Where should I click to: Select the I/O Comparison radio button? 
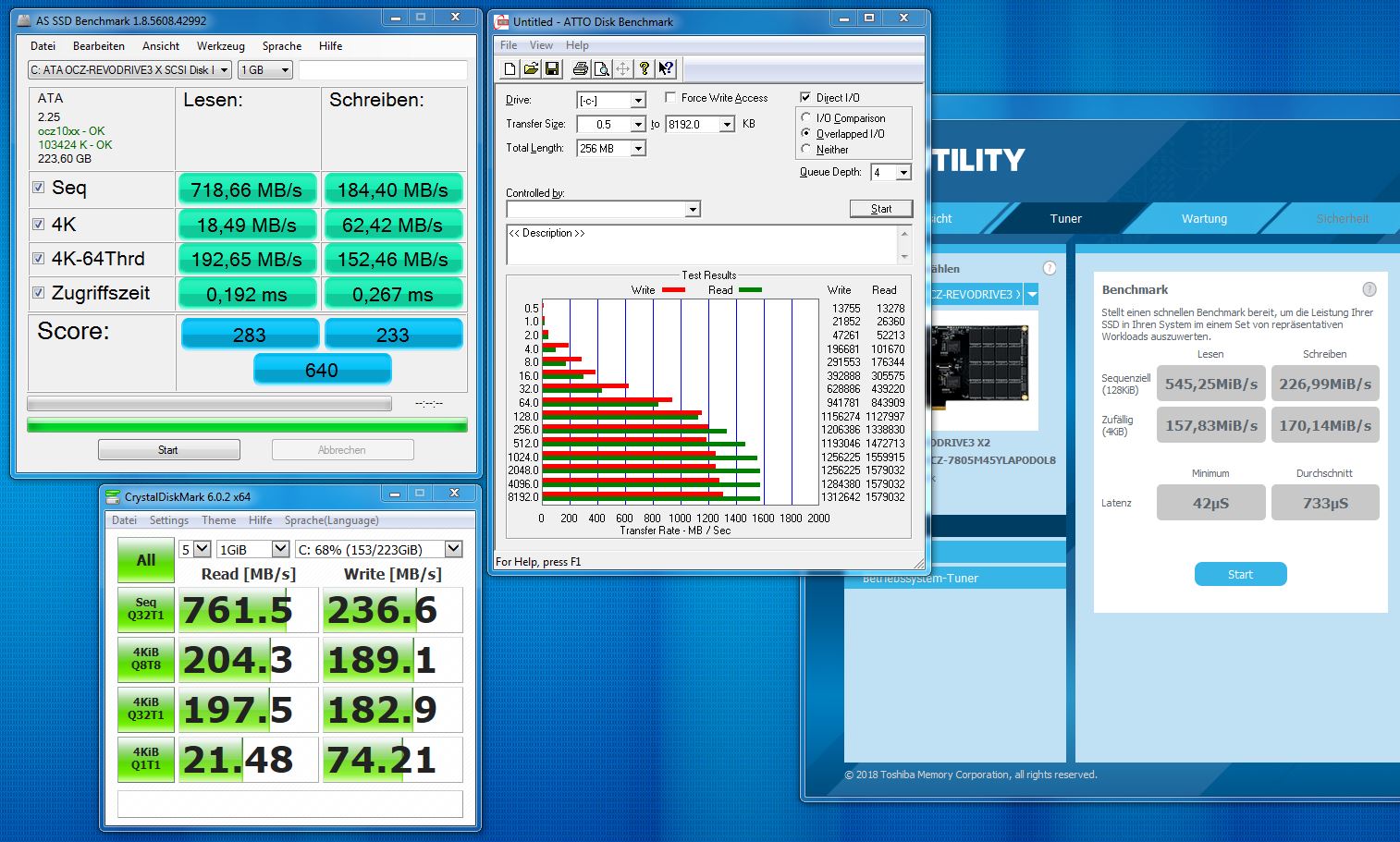coord(806,117)
